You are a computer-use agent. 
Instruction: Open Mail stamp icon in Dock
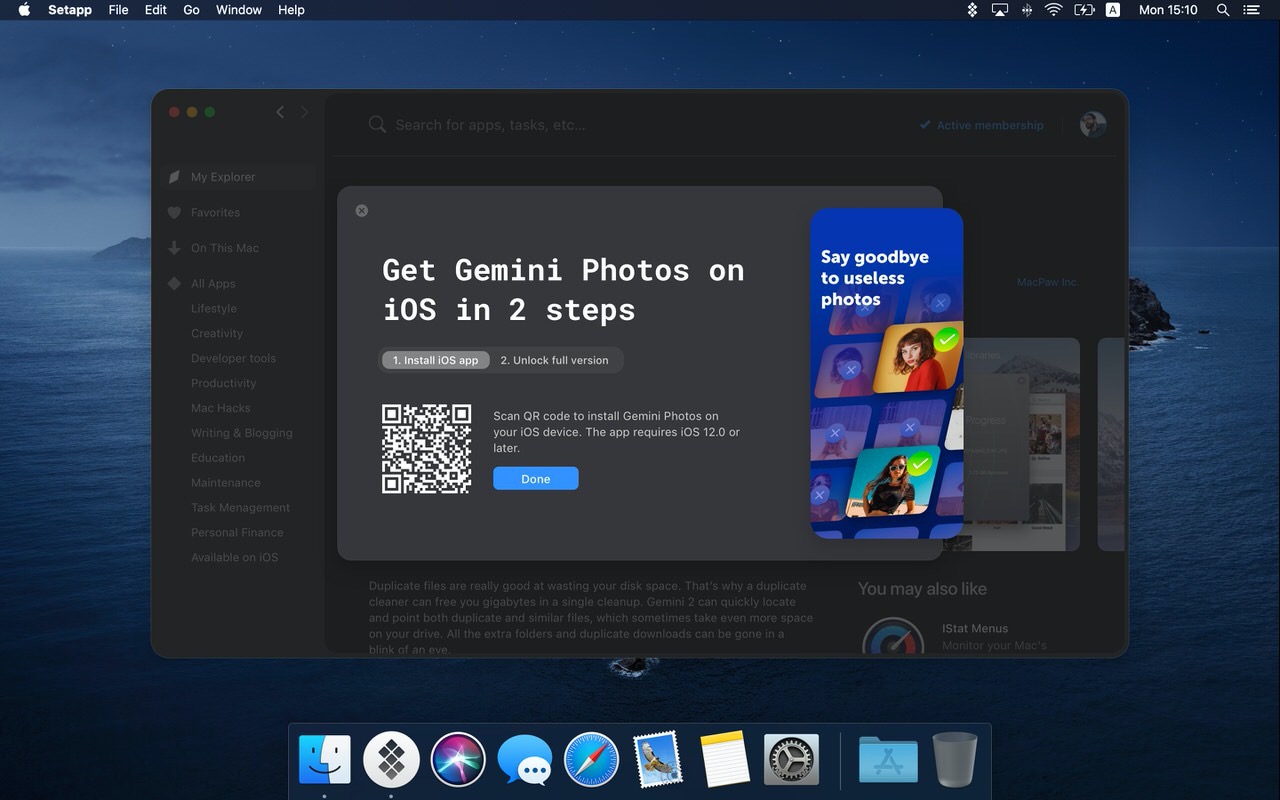coord(657,760)
